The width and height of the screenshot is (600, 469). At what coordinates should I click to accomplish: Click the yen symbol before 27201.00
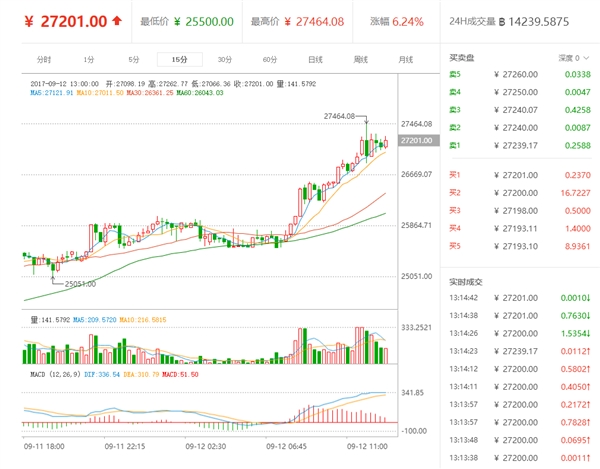point(29,21)
